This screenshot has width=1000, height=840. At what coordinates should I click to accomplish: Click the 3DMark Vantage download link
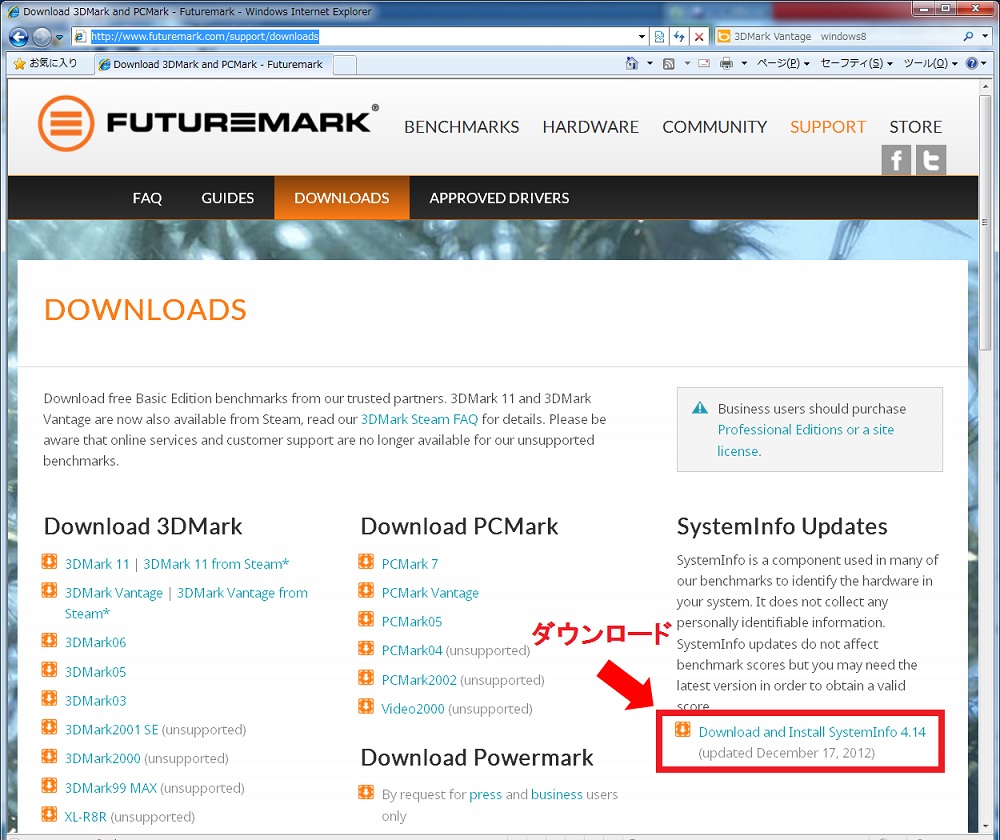pyautogui.click(x=114, y=593)
